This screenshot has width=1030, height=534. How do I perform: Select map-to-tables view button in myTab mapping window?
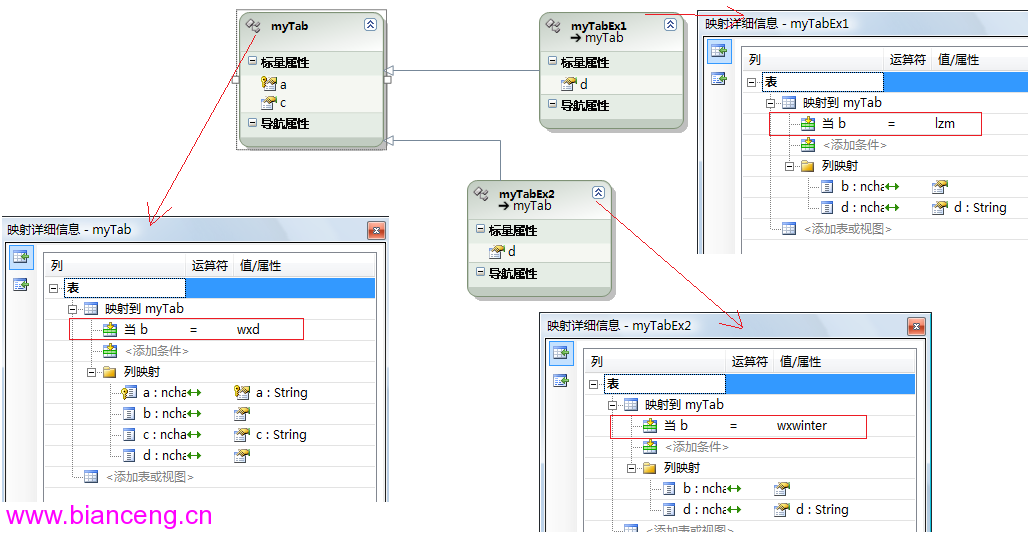[21, 257]
